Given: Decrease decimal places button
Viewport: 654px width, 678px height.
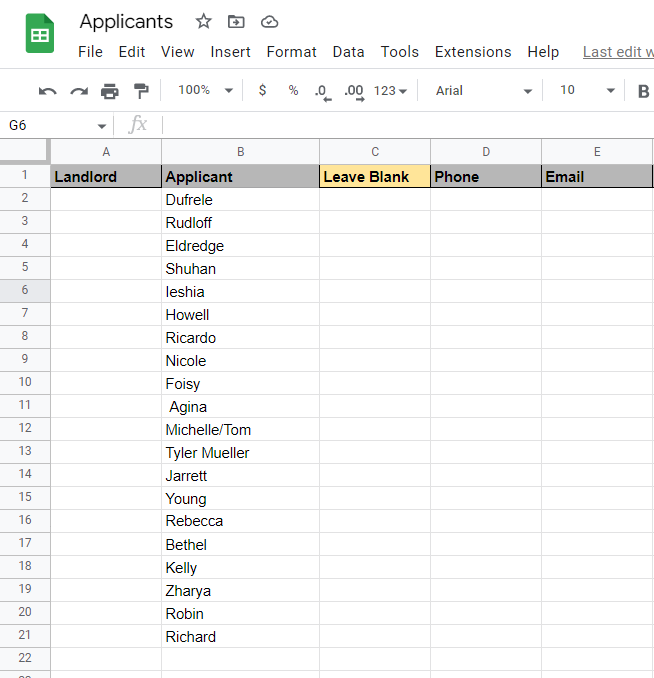Looking at the screenshot, I should 322,91.
